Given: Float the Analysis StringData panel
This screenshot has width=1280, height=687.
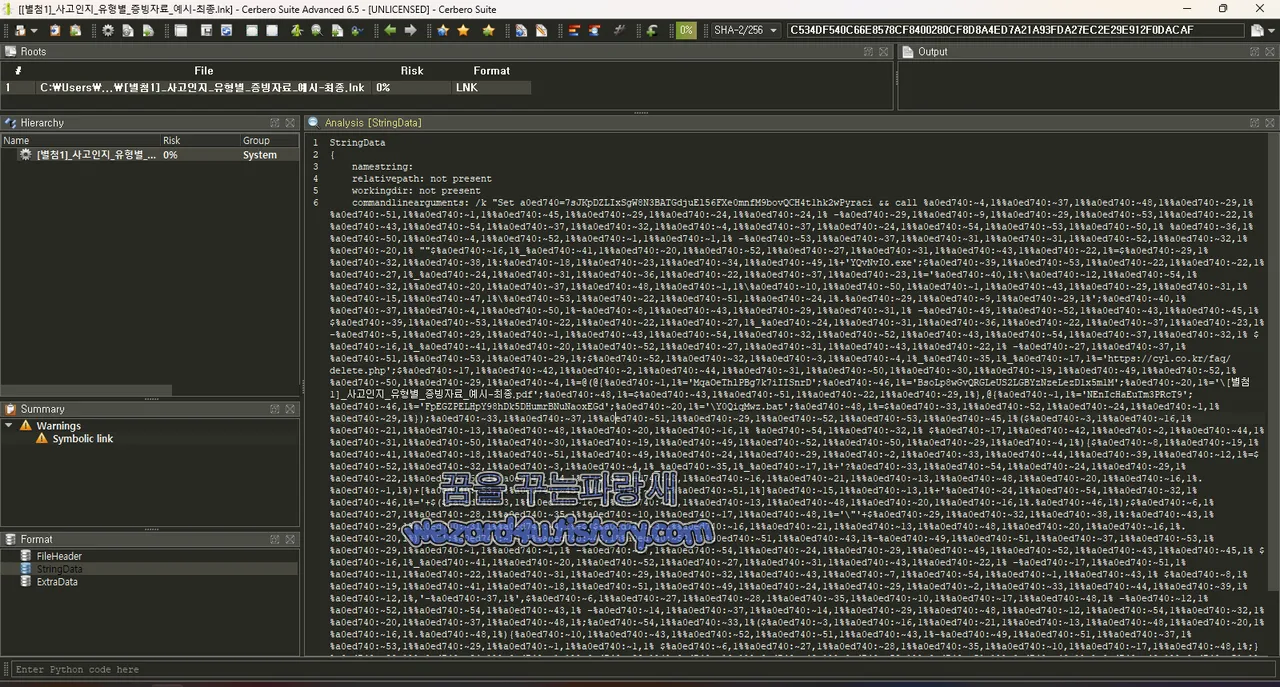Looking at the screenshot, I should click(1254, 123).
